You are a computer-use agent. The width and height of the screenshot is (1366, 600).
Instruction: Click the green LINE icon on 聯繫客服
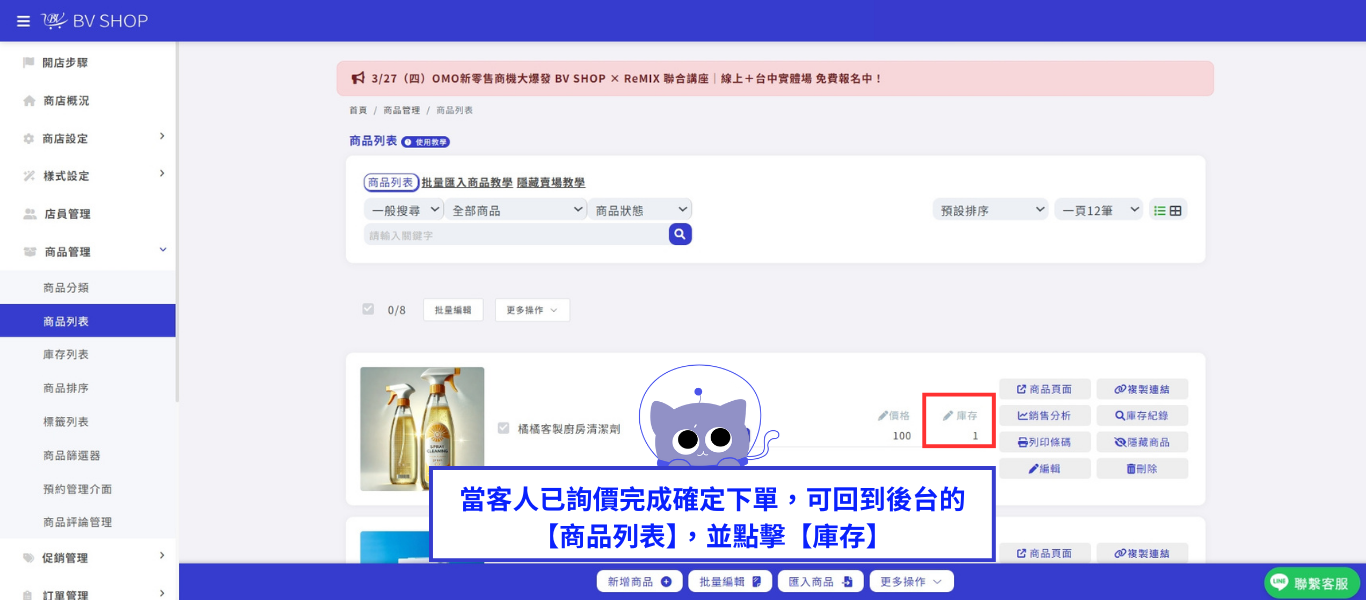pyautogui.click(x=1279, y=583)
